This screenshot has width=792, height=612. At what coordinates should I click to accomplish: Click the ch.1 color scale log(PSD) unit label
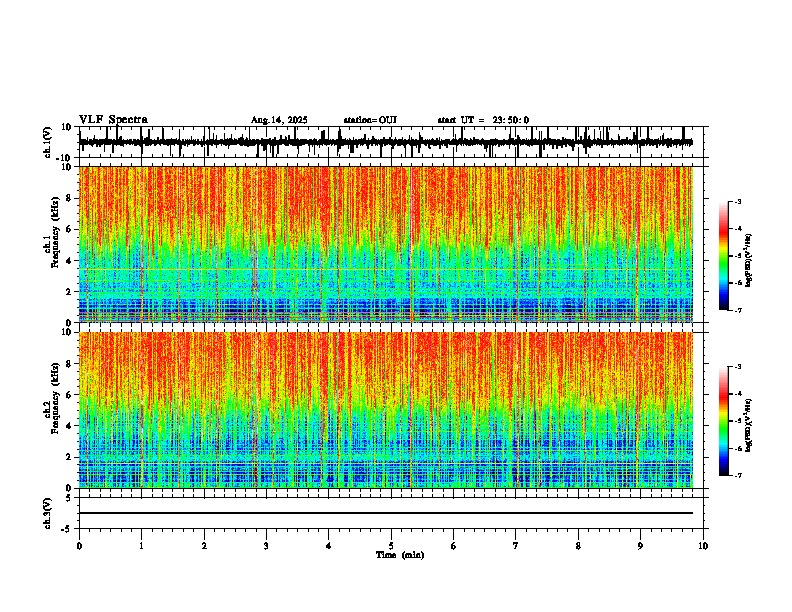(x=748, y=260)
